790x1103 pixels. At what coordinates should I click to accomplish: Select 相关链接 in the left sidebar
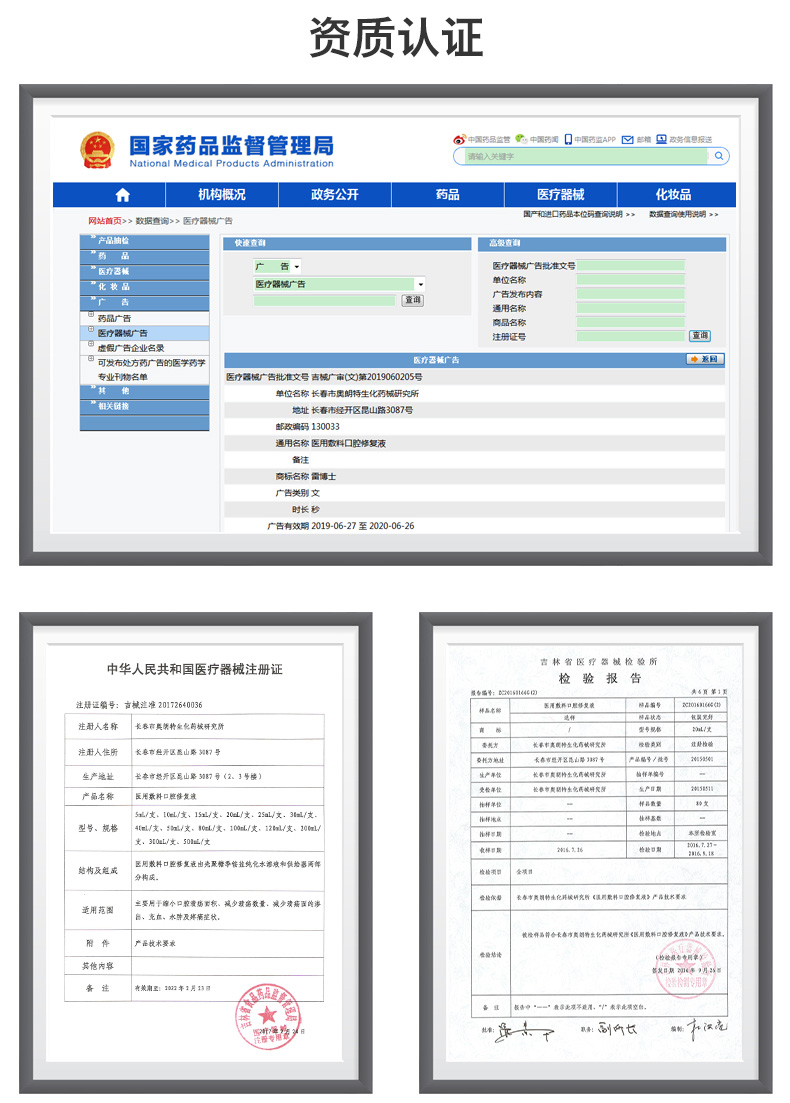click(144, 407)
